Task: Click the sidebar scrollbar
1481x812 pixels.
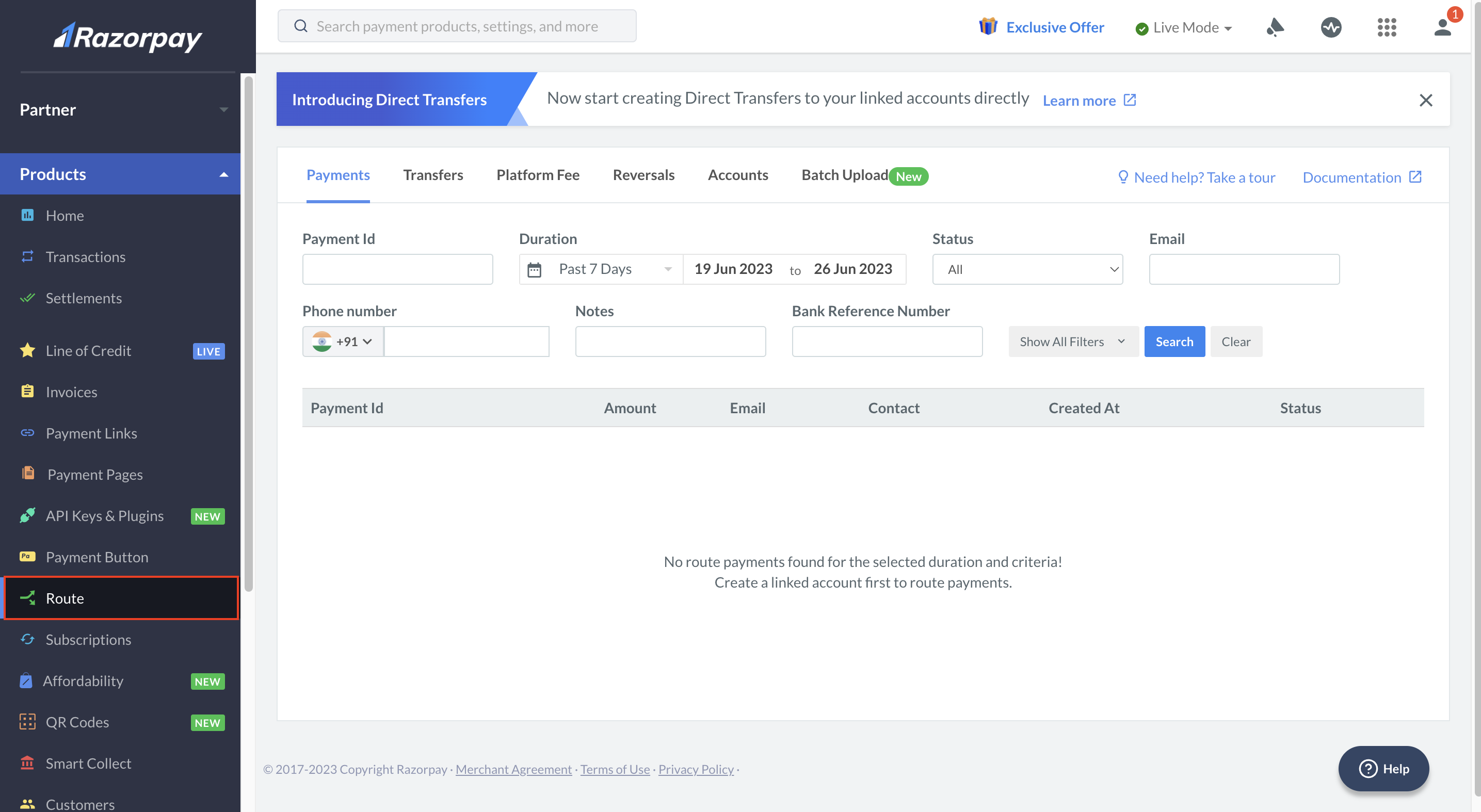Action: [x=248, y=333]
